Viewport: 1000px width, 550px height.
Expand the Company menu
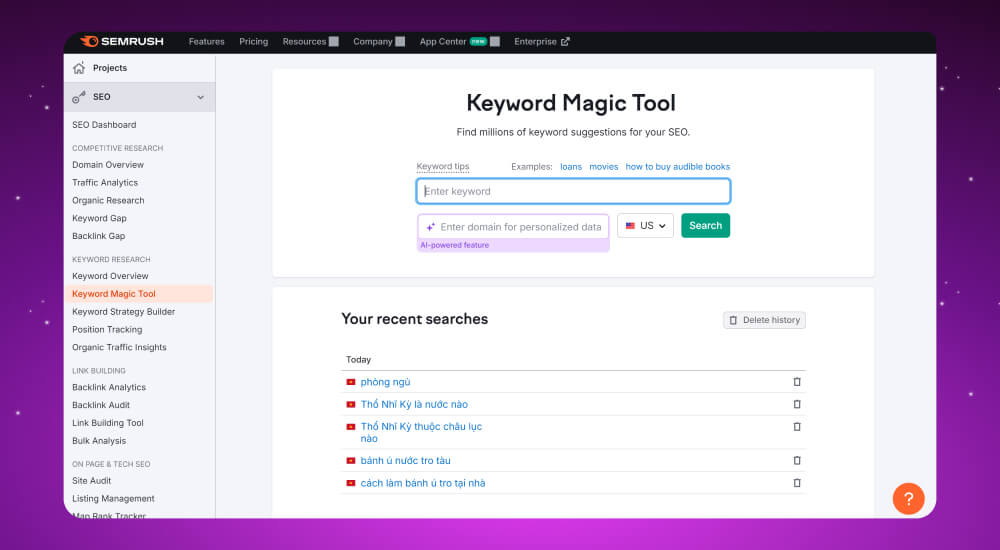400,41
